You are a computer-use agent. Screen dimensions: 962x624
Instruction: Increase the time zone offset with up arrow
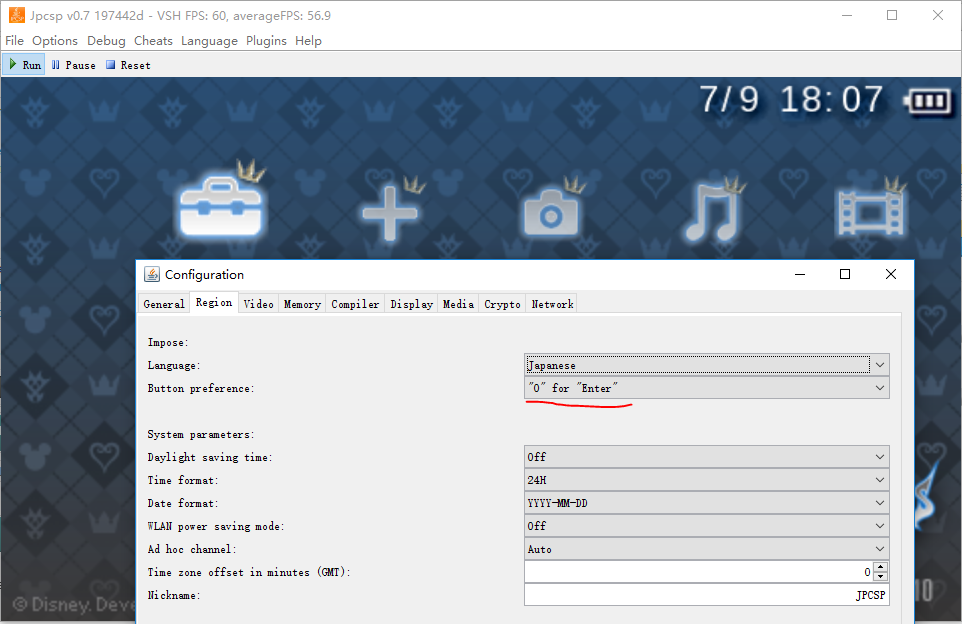pos(880,567)
